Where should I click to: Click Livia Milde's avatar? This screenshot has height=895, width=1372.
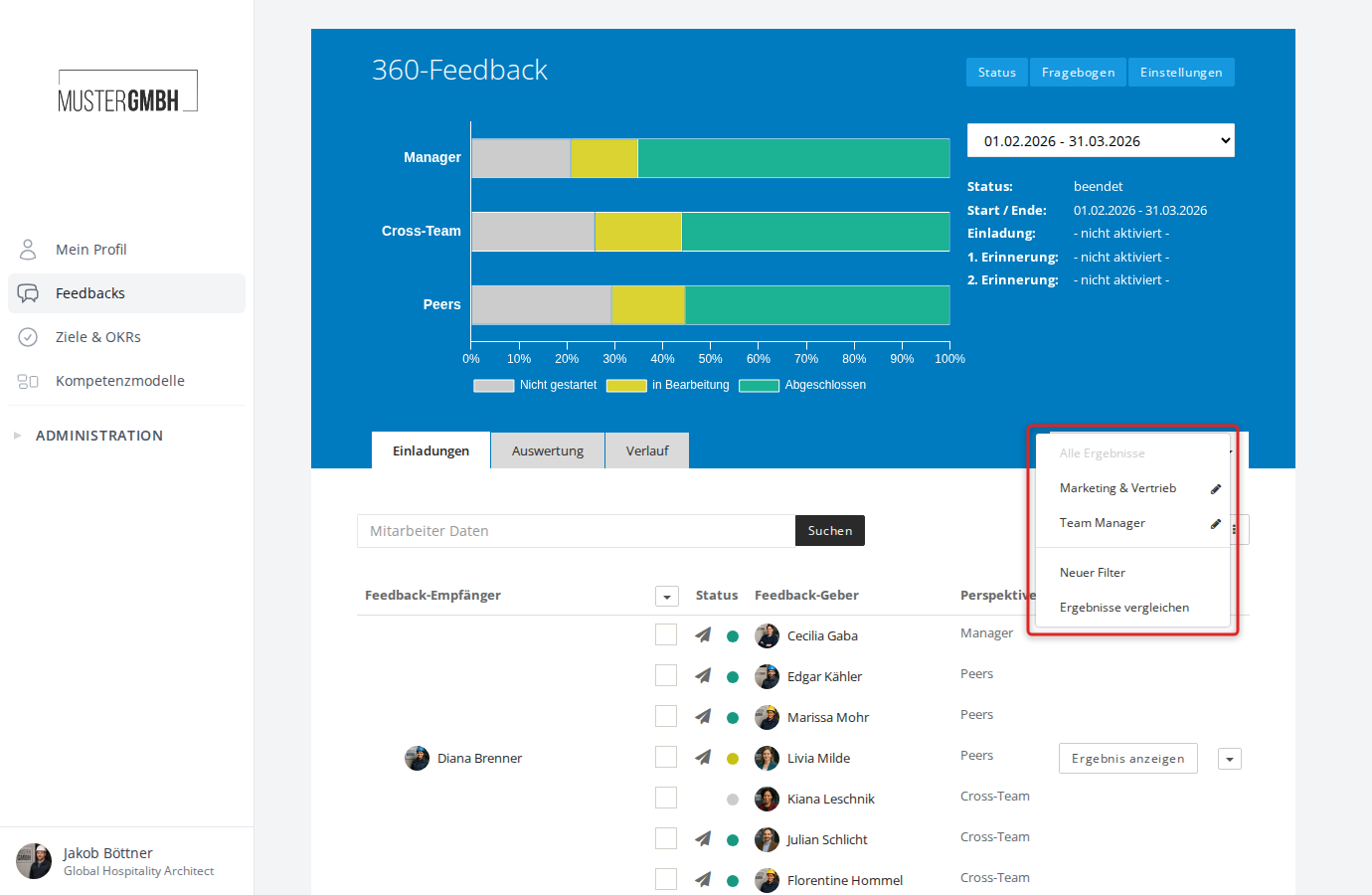767,758
